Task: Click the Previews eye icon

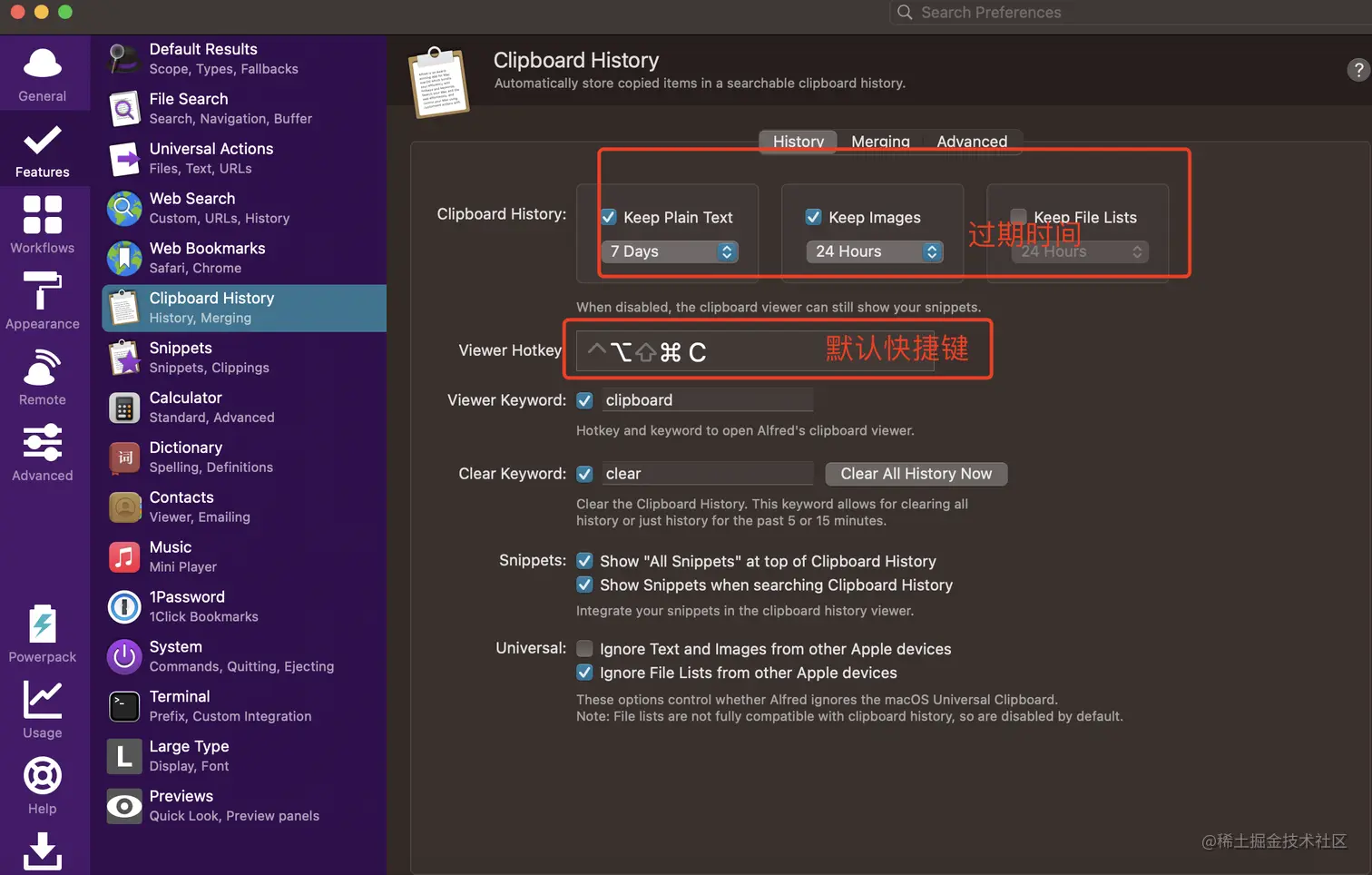Action: coord(124,806)
